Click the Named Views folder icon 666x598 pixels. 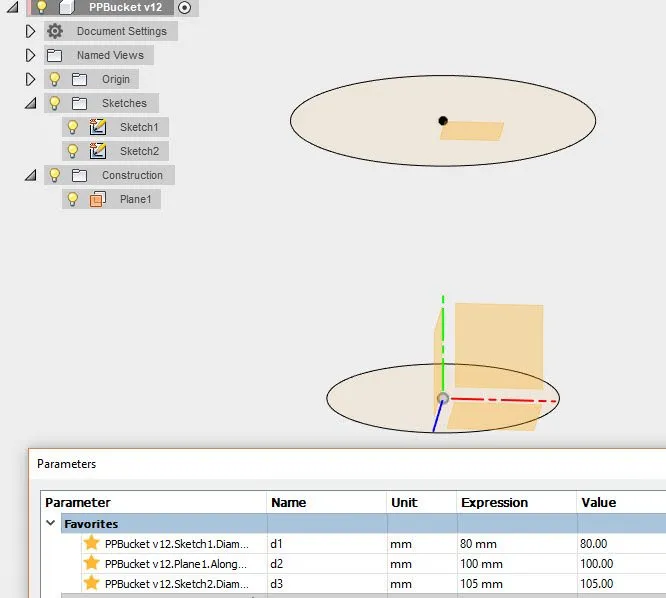tap(54, 55)
